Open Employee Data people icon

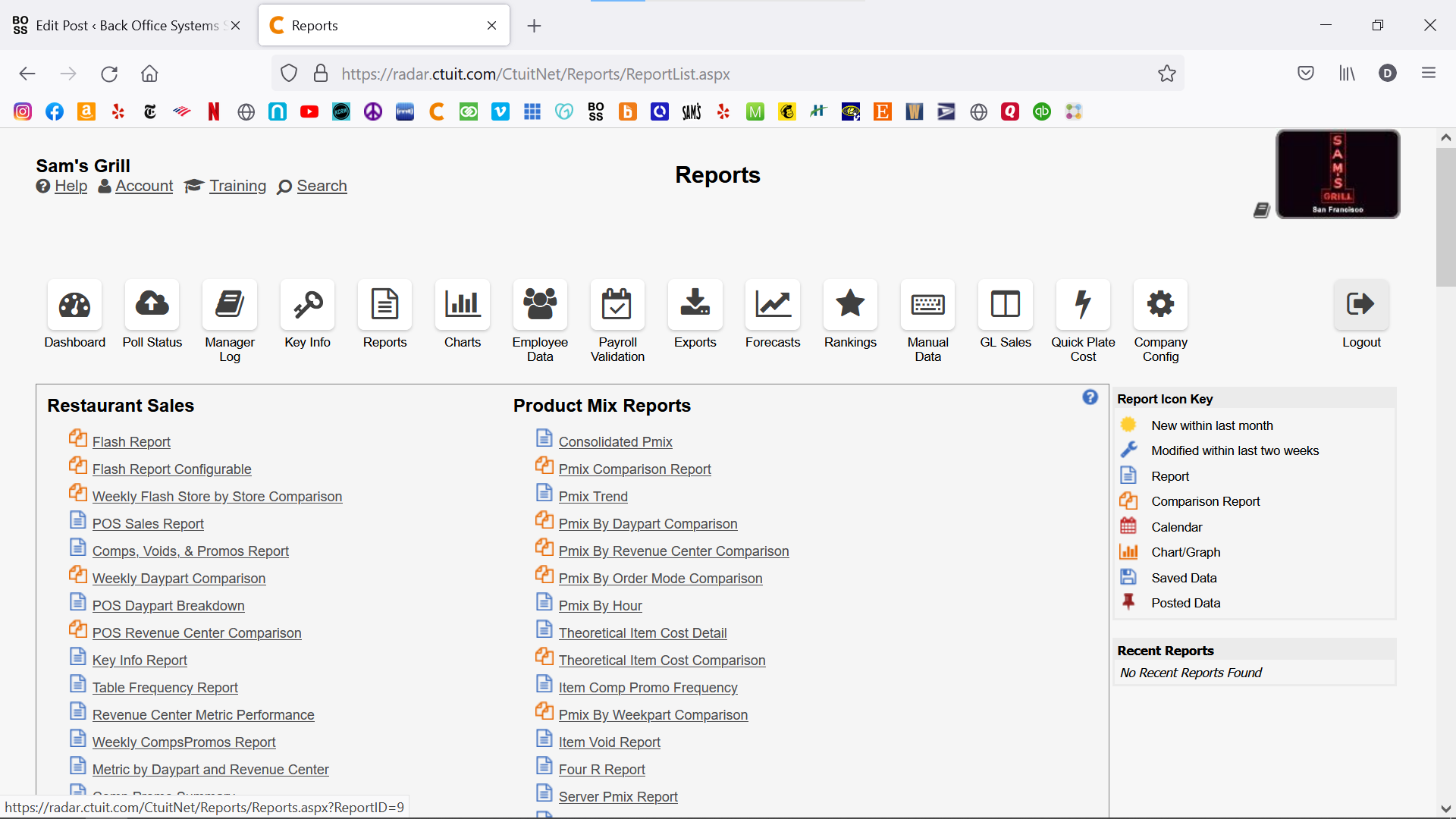point(540,305)
